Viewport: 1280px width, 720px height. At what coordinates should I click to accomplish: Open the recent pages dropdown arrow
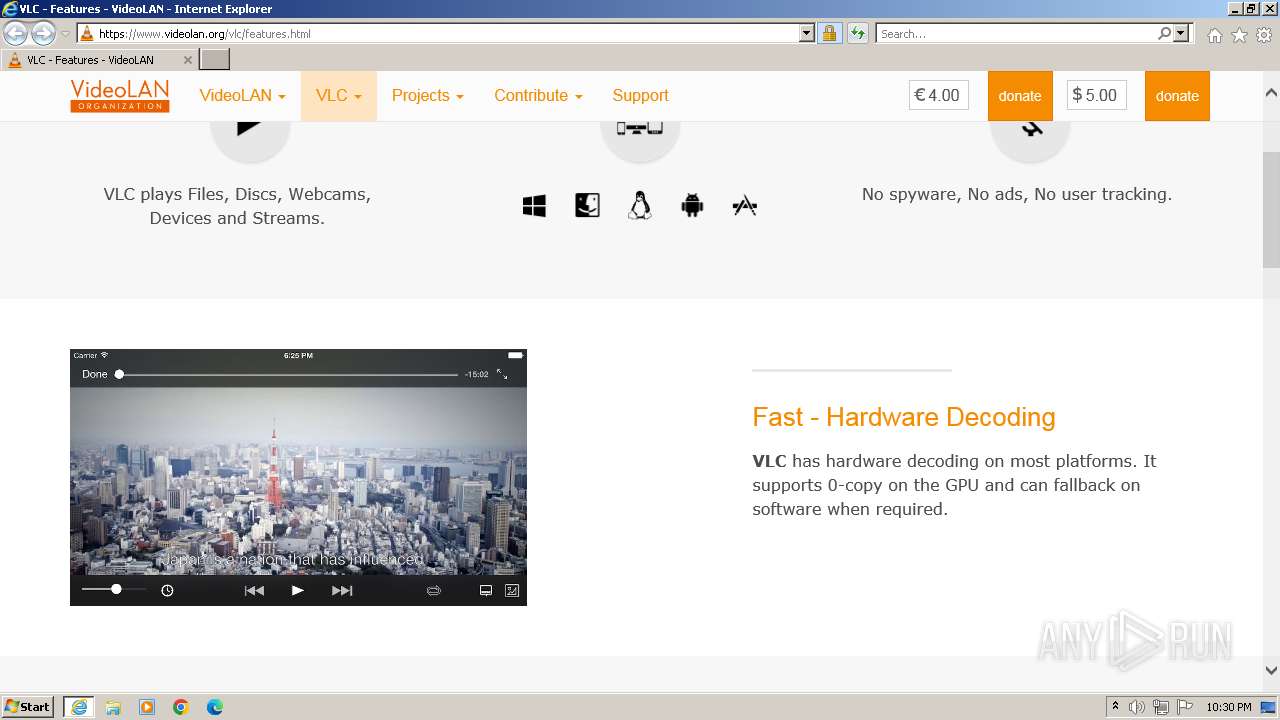coord(65,34)
